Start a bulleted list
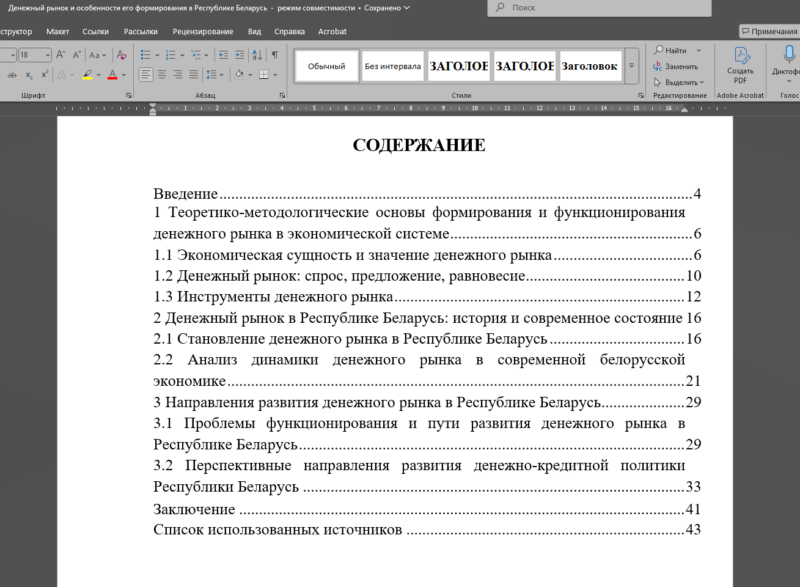 [145, 55]
